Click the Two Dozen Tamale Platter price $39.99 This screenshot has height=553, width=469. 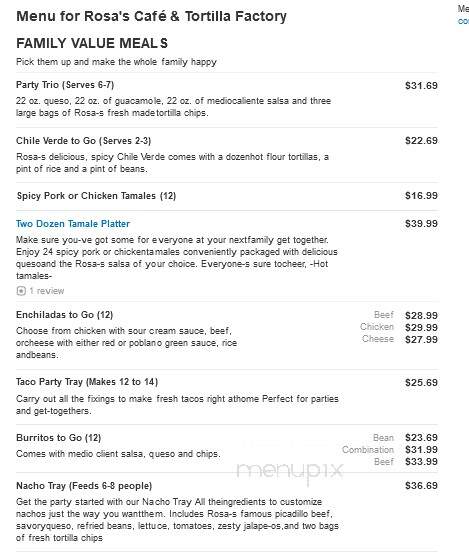click(x=421, y=224)
